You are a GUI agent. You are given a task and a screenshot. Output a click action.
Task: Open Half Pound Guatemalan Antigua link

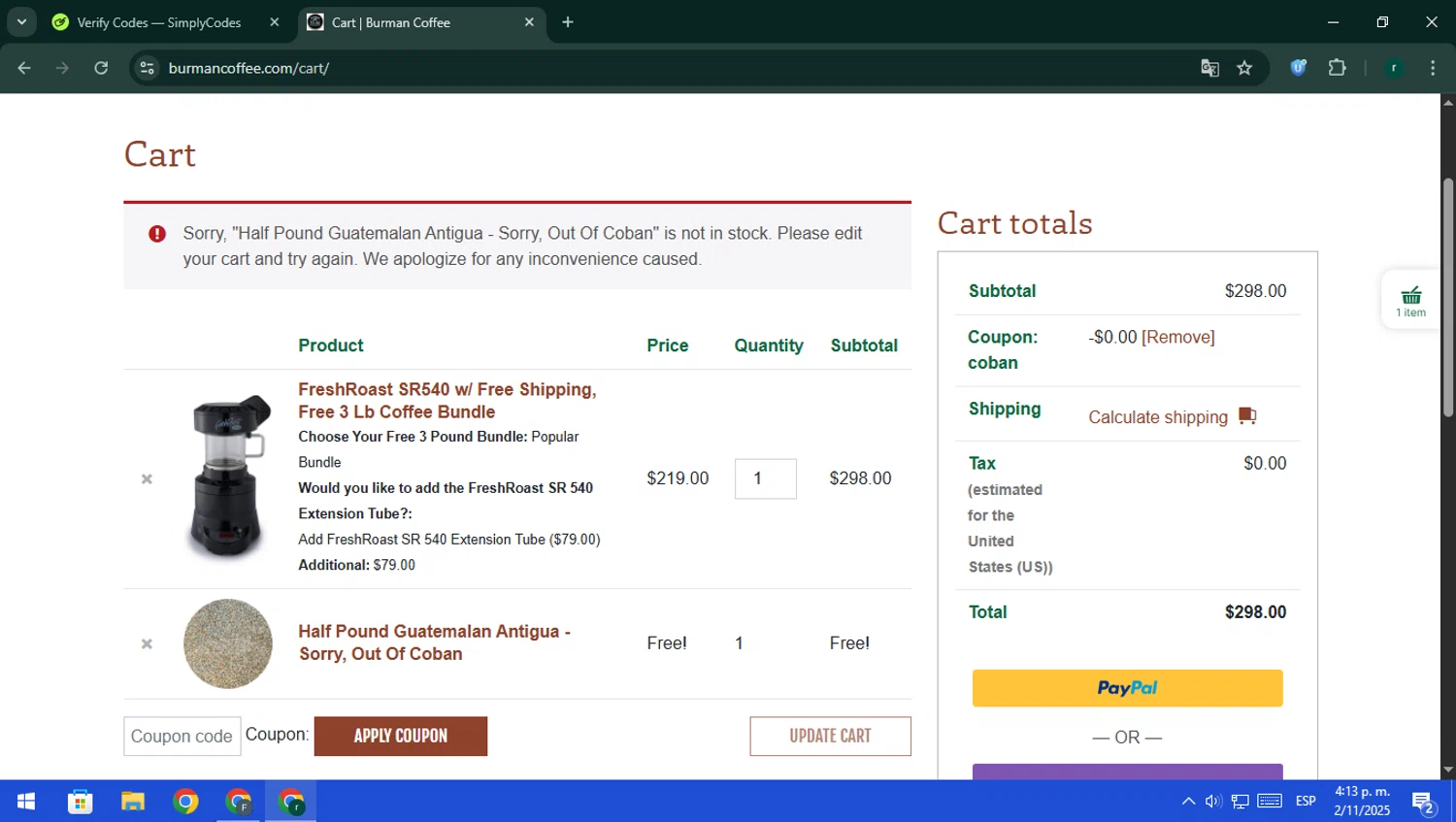tap(434, 642)
